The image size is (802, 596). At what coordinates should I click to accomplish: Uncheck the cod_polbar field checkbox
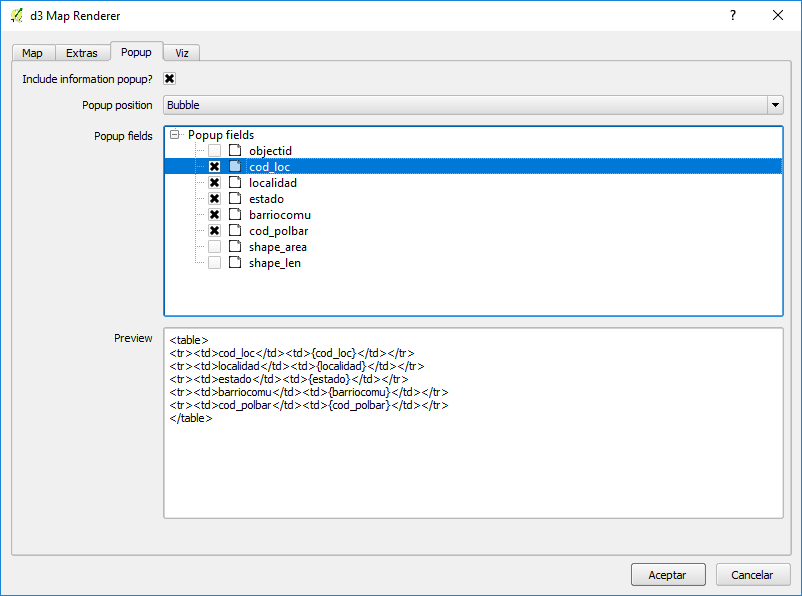(x=214, y=231)
